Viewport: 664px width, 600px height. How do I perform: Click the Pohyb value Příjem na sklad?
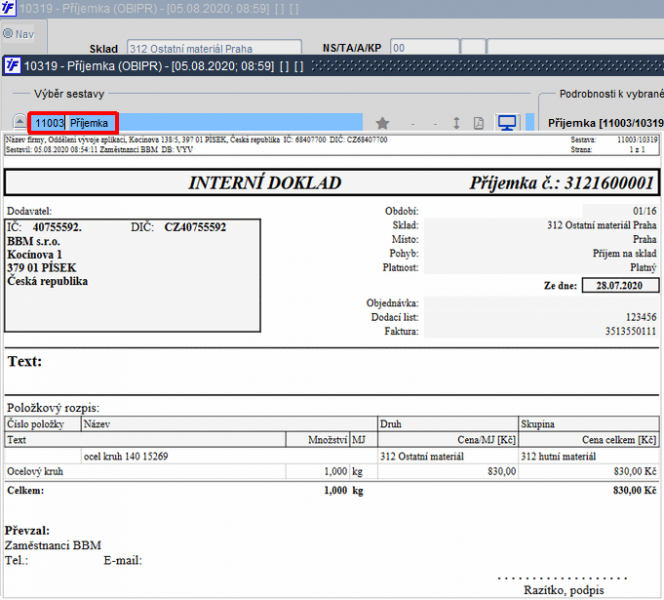(625, 253)
